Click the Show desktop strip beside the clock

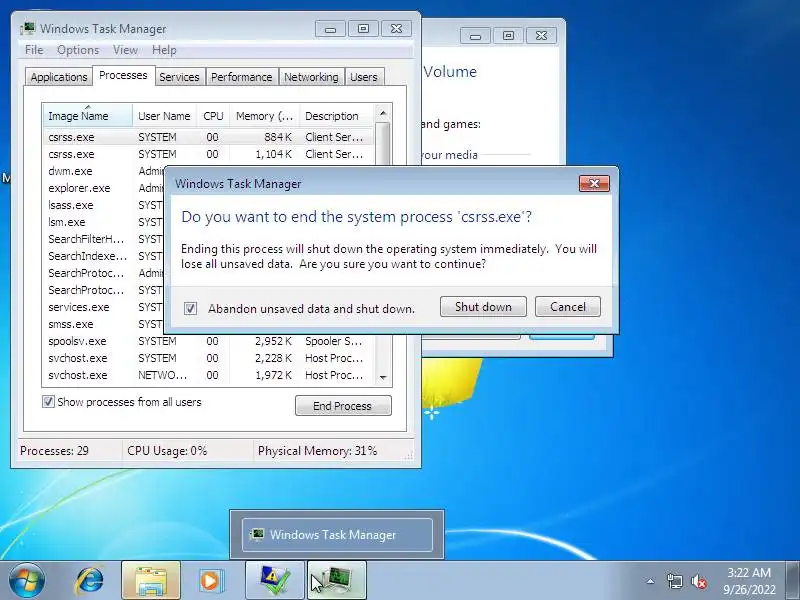click(793, 581)
